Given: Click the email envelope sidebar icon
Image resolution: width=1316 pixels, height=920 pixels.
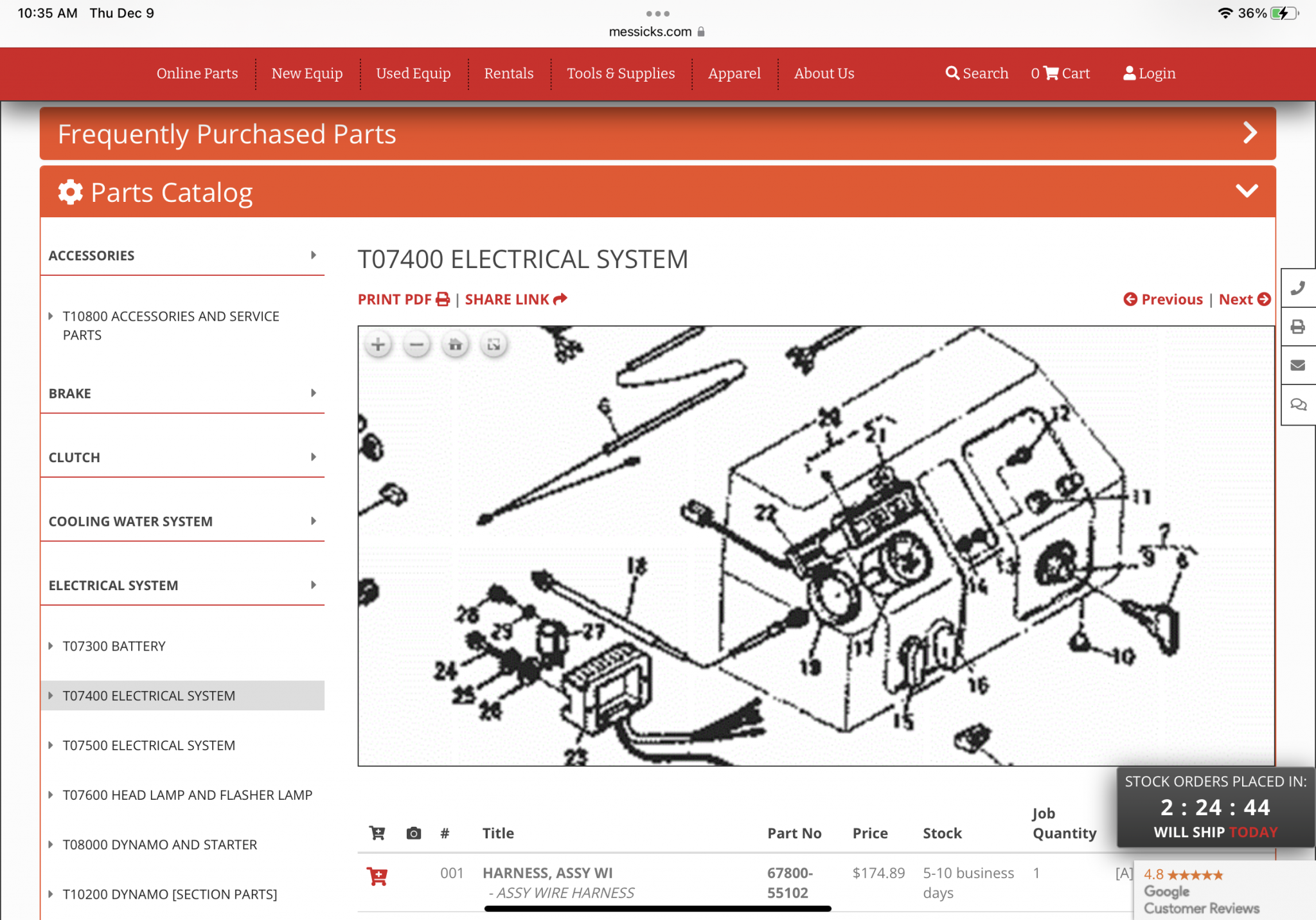Looking at the screenshot, I should coord(1298,365).
